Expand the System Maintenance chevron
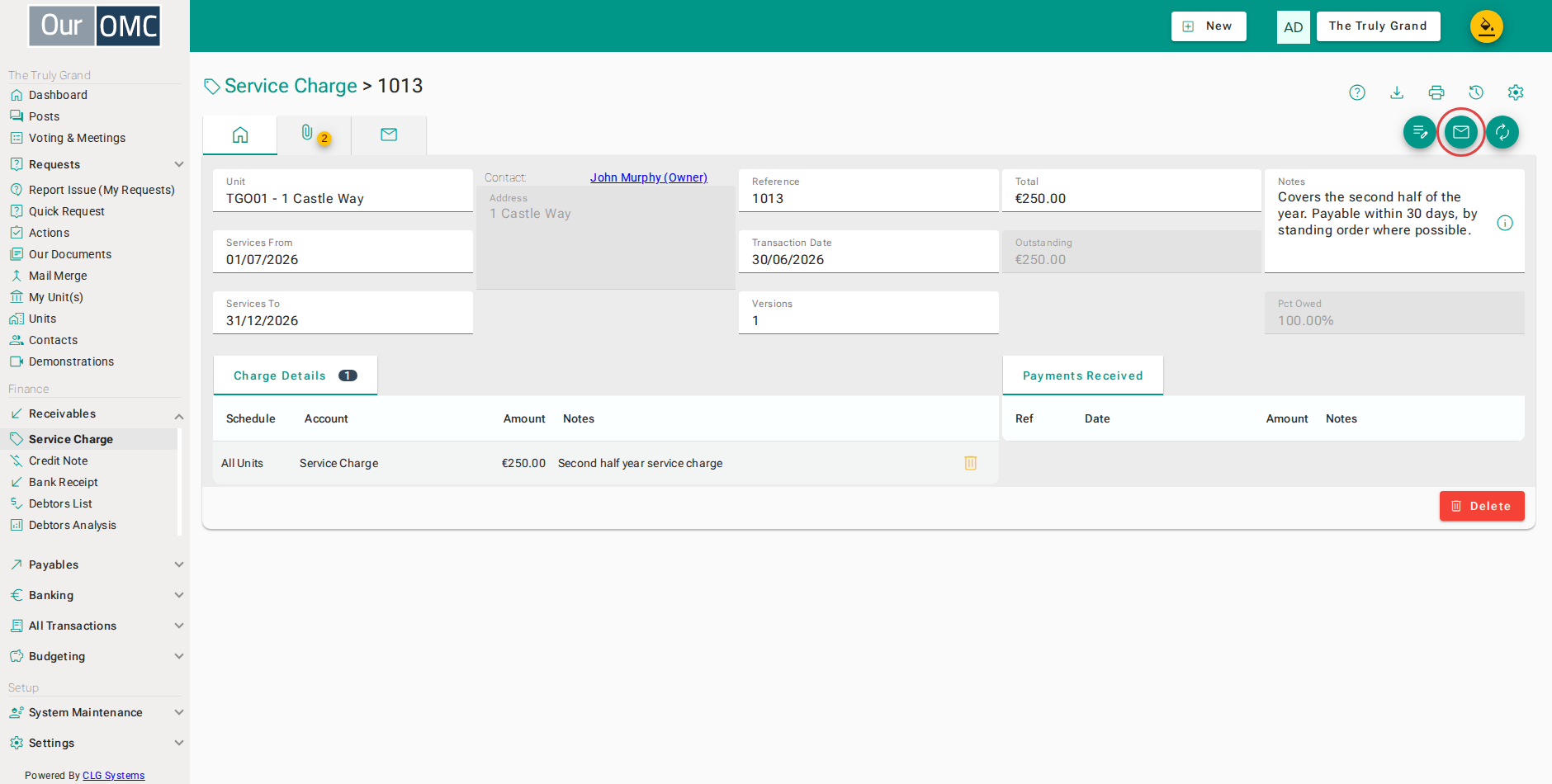This screenshot has width=1552, height=784. tap(179, 712)
